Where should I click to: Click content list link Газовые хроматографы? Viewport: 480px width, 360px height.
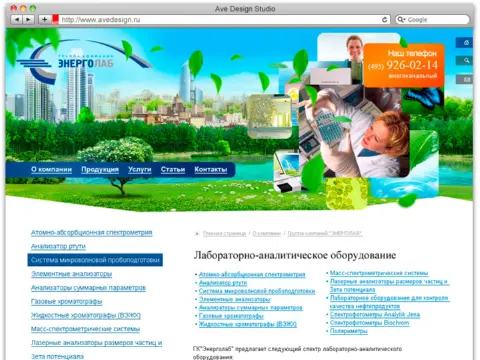[x=231, y=316]
